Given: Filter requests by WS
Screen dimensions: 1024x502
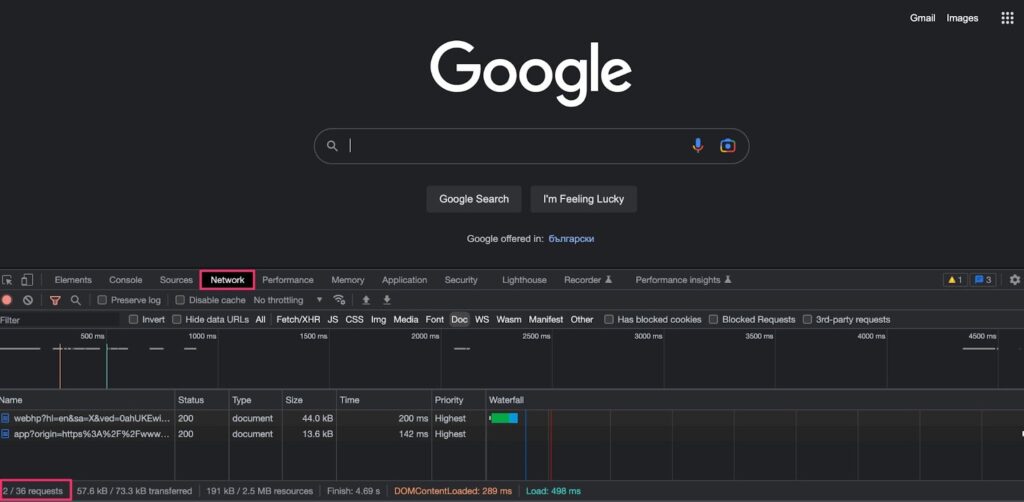Looking at the screenshot, I should pos(482,319).
